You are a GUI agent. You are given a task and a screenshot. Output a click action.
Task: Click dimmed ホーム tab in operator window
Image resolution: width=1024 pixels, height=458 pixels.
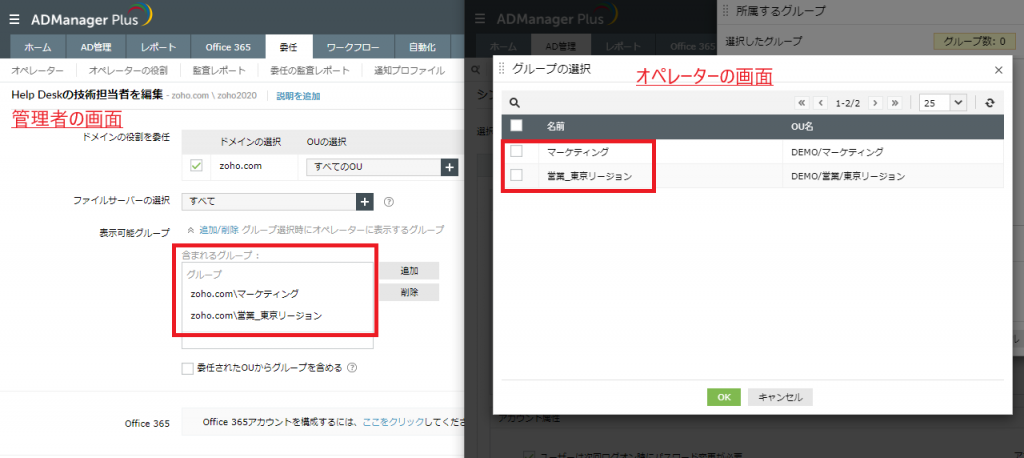point(504,47)
